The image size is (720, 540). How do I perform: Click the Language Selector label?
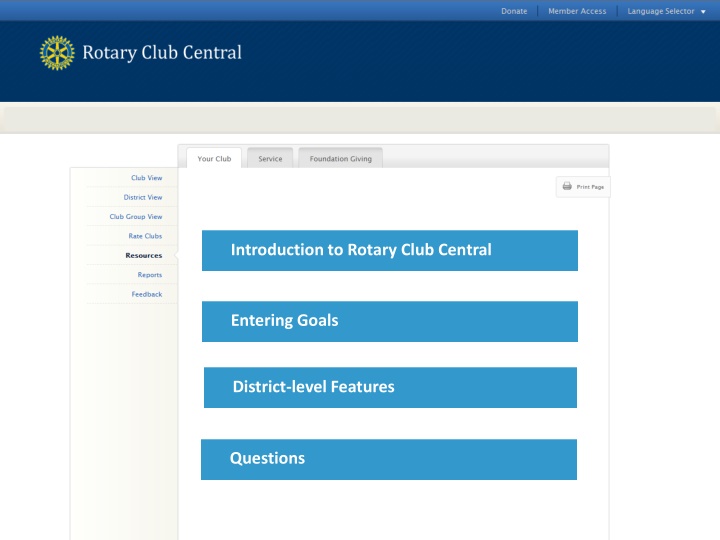click(661, 11)
